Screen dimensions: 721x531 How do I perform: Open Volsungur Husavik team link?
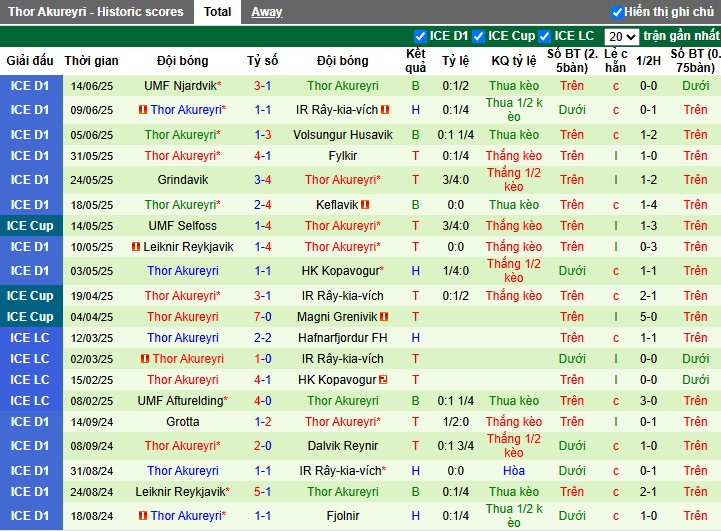(343, 135)
